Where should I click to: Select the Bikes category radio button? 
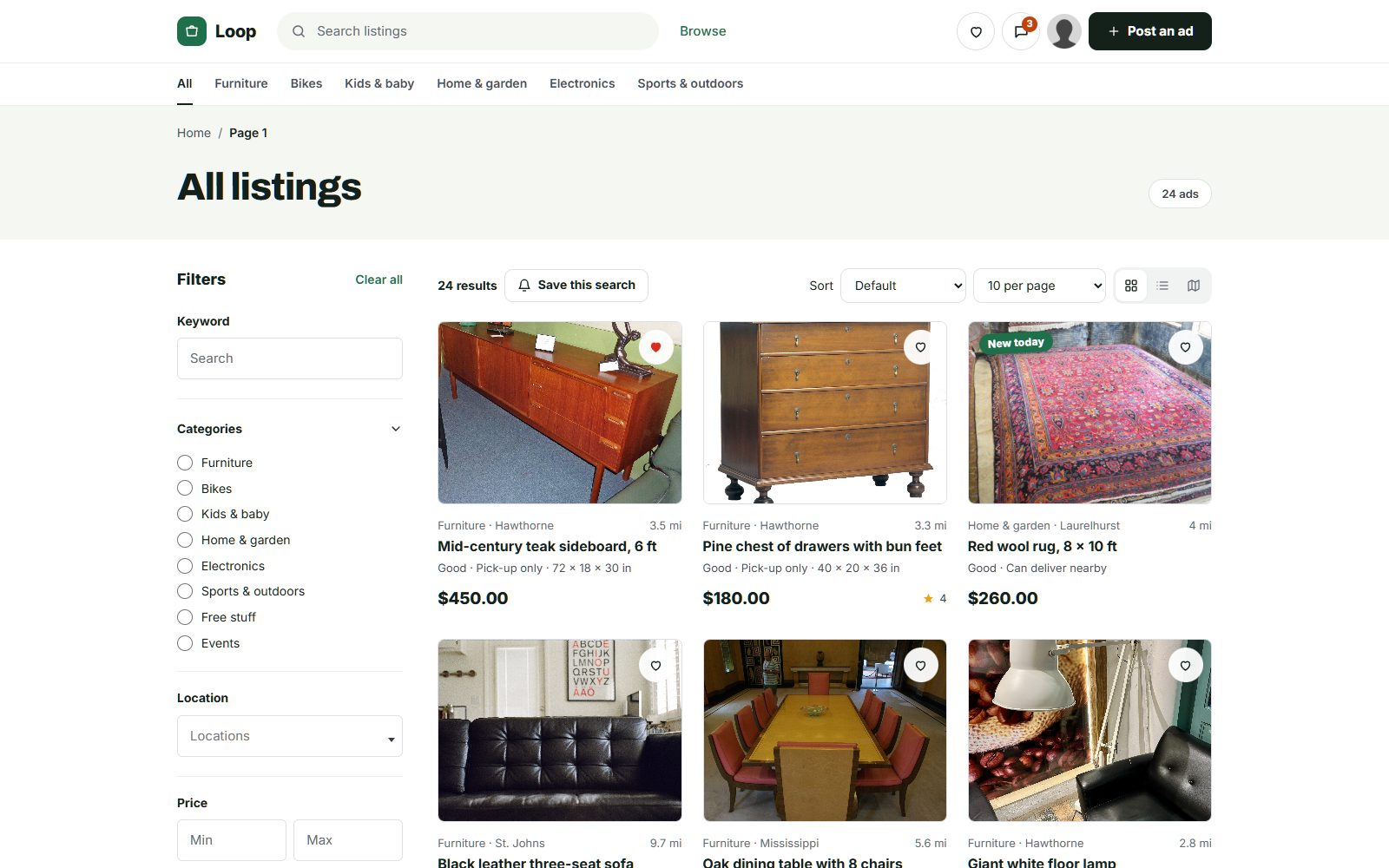point(185,489)
